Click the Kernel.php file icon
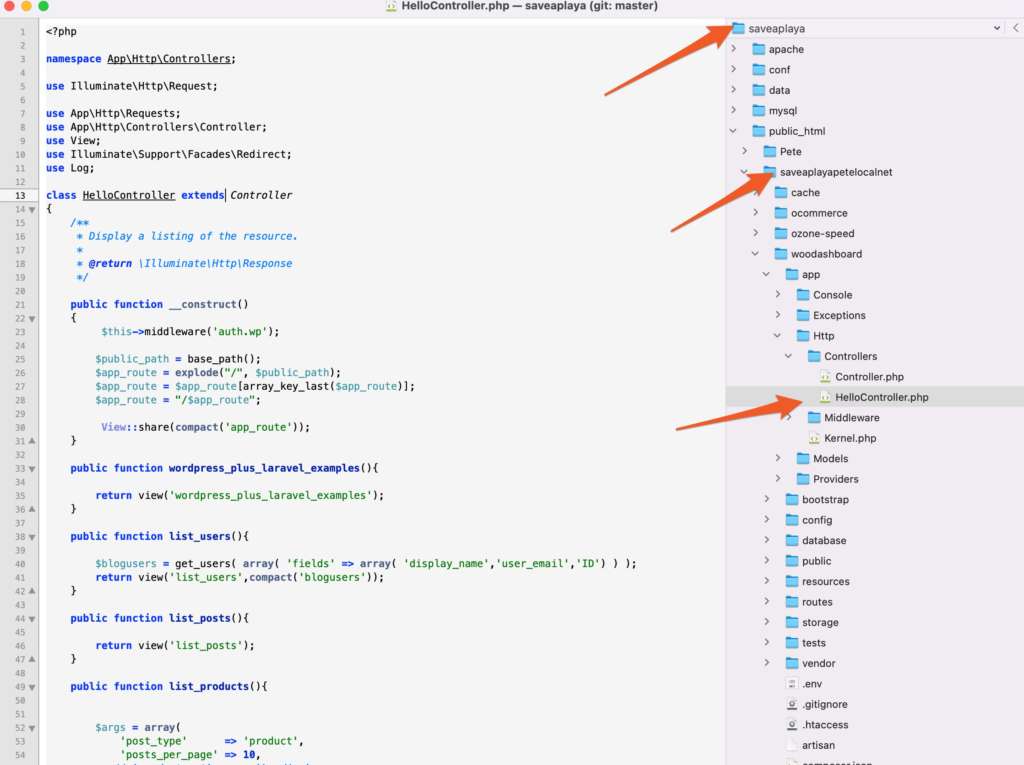This screenshot has height=765, width=1024. coord(814,438)
